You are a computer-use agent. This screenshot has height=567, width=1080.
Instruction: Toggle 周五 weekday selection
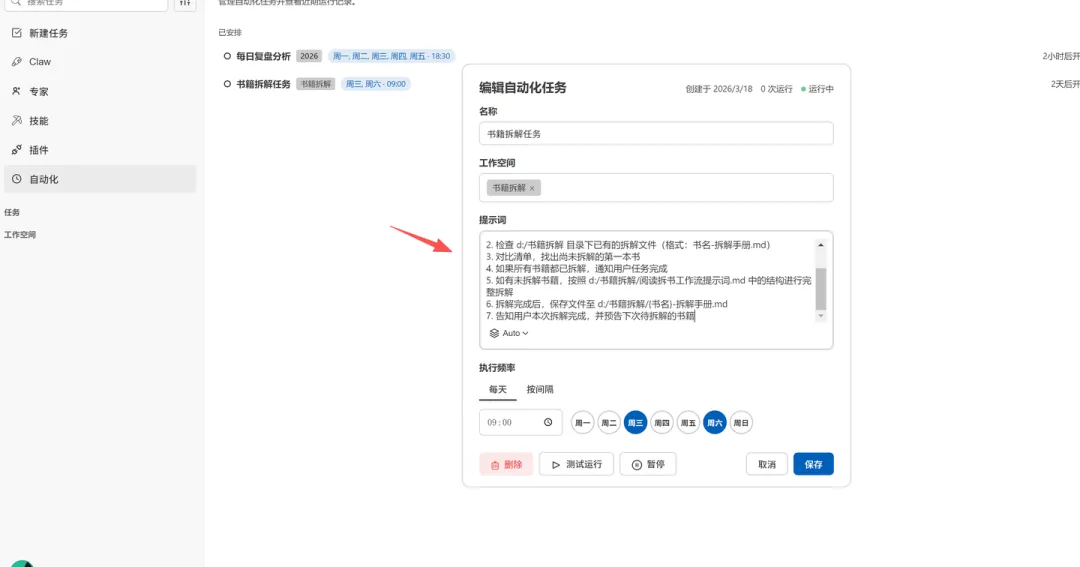coord(687,422)
